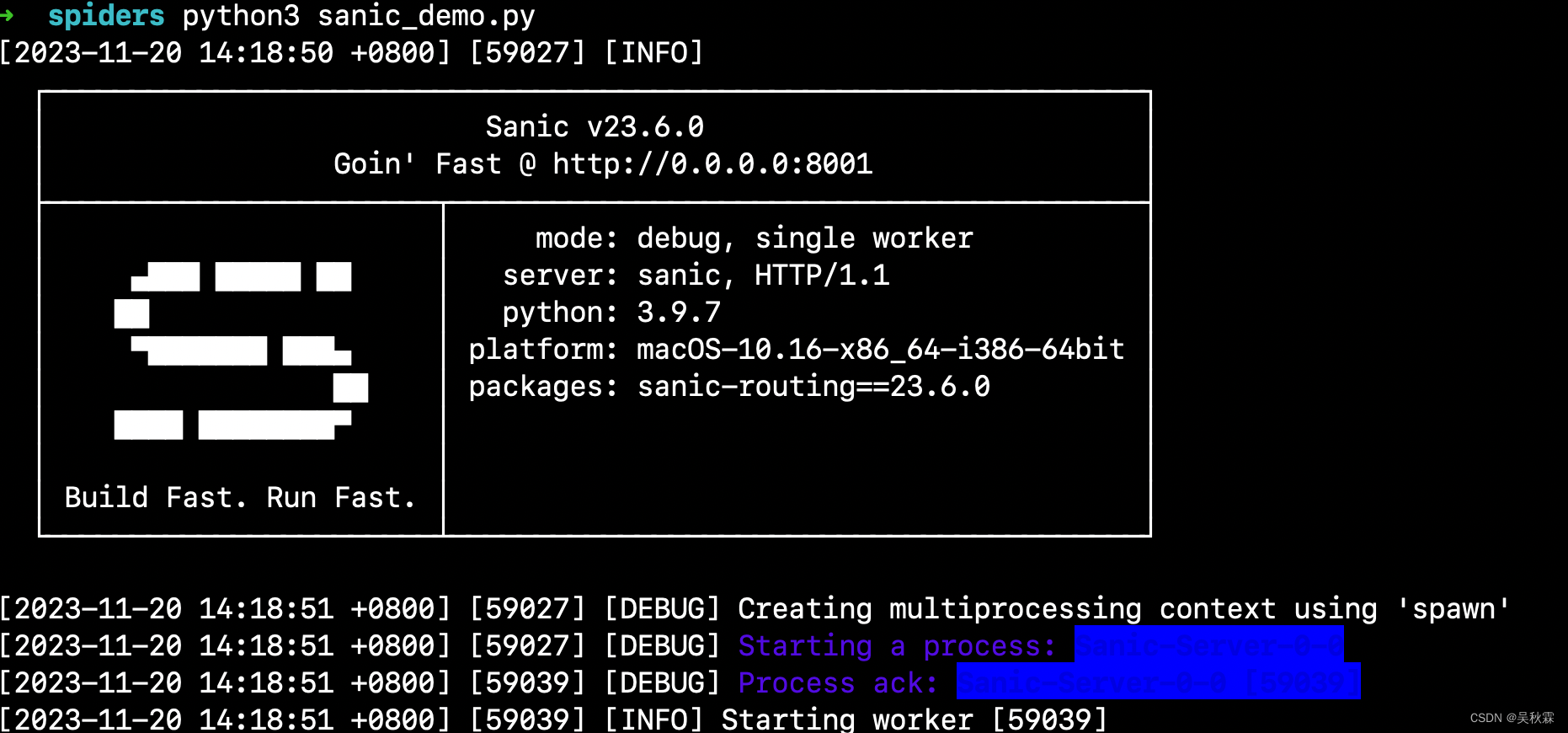1568x733 pixels.
Task: Click the Sanic ASCII logo
Action: click(241, 350)
